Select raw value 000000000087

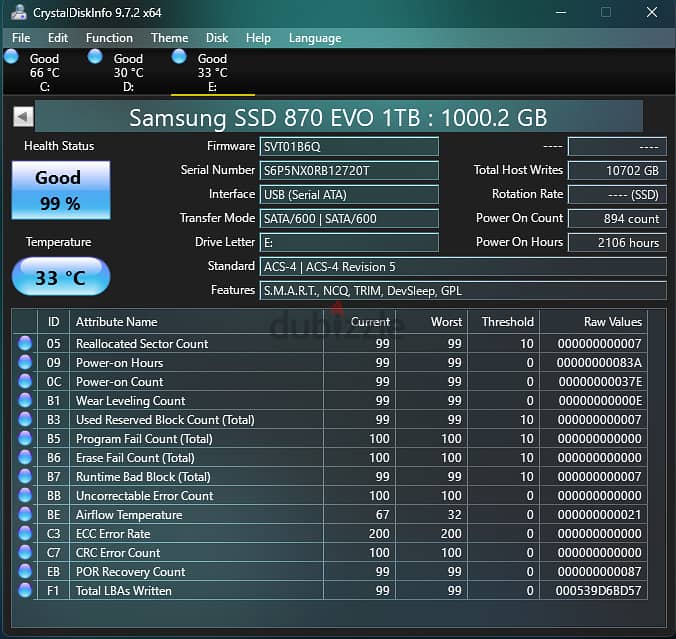pyautogui.click(x=599, y=571)
